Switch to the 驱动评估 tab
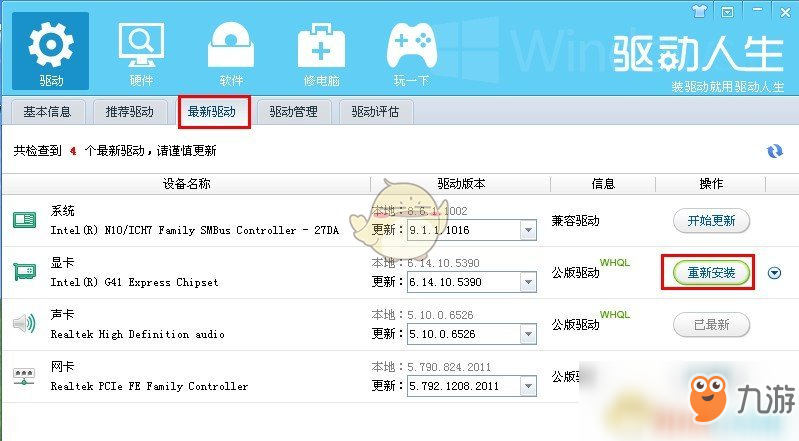799x441 pixels. 376,112
